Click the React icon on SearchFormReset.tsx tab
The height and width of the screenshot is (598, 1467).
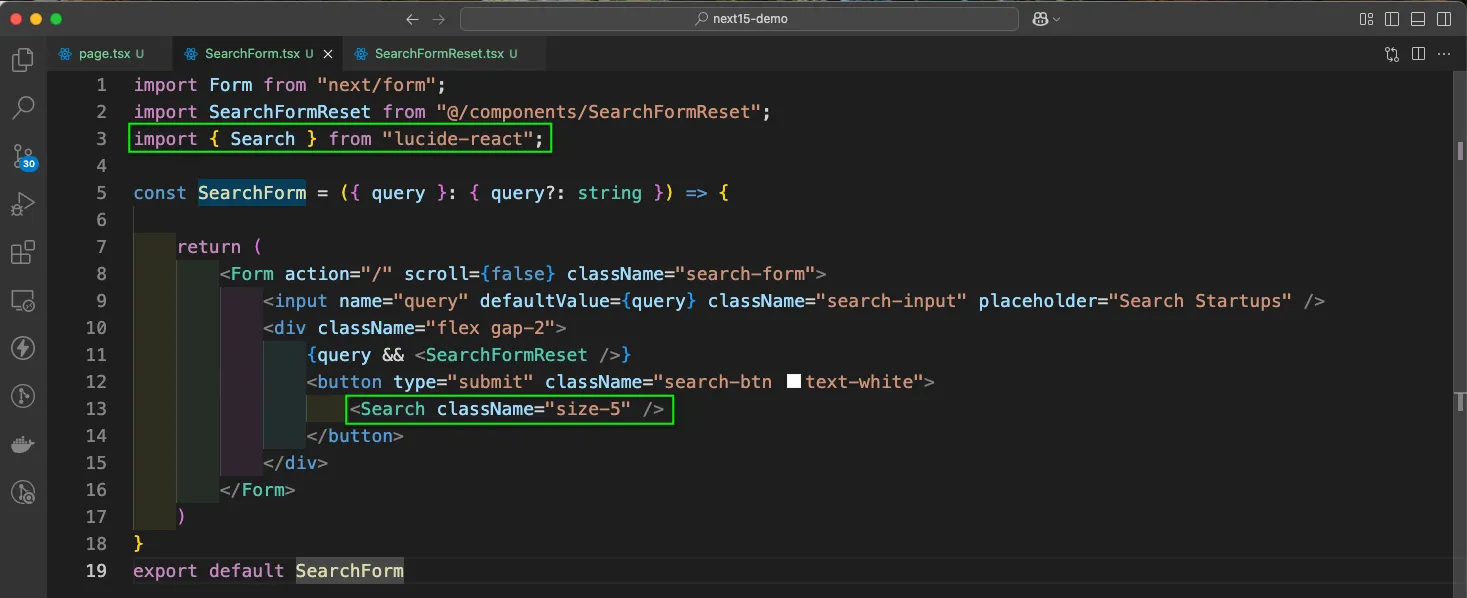click(362, 54)
